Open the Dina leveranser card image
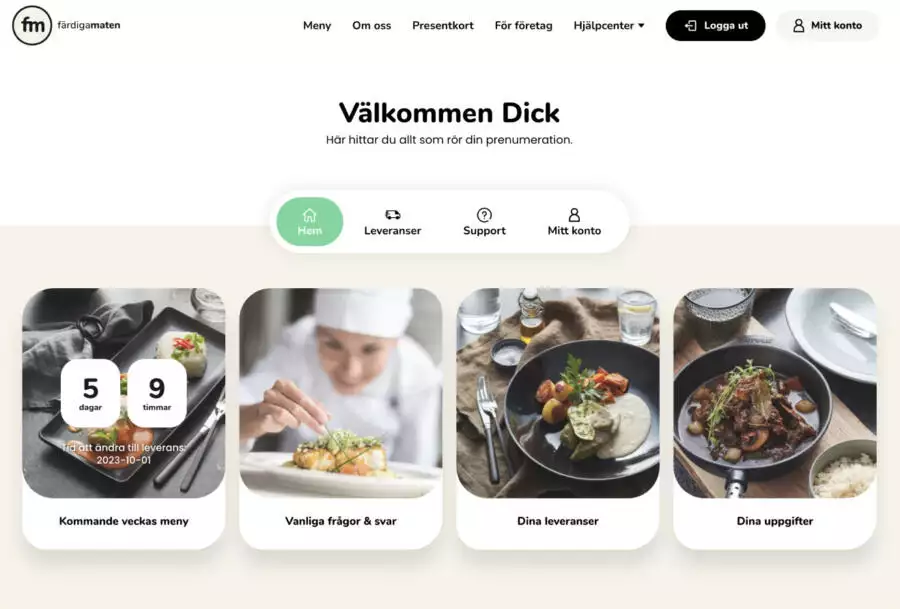 pos(557,393)
